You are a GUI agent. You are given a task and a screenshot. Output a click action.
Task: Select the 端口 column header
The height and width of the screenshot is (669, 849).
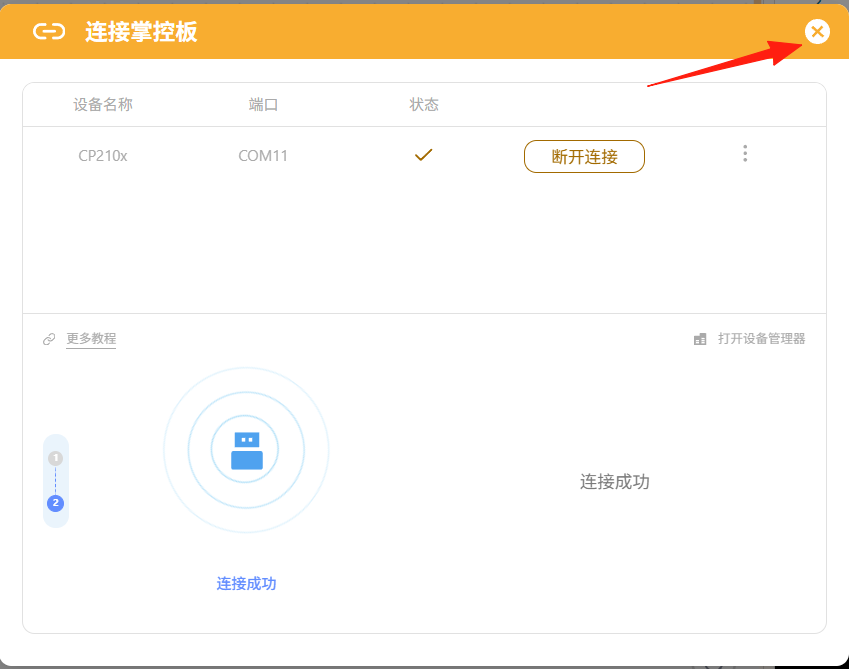point(263,104)
